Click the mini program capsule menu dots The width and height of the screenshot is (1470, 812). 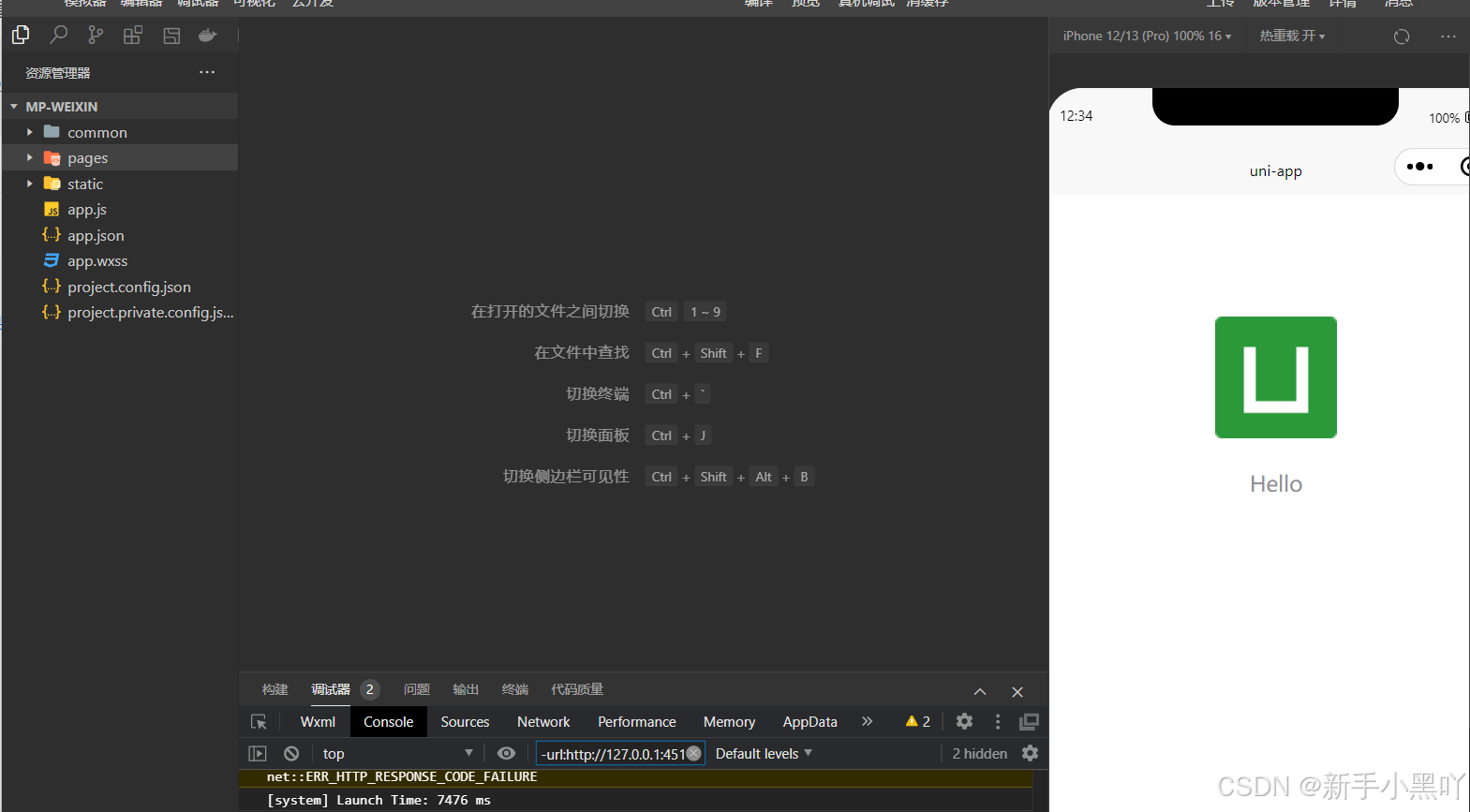point(1419,167)
